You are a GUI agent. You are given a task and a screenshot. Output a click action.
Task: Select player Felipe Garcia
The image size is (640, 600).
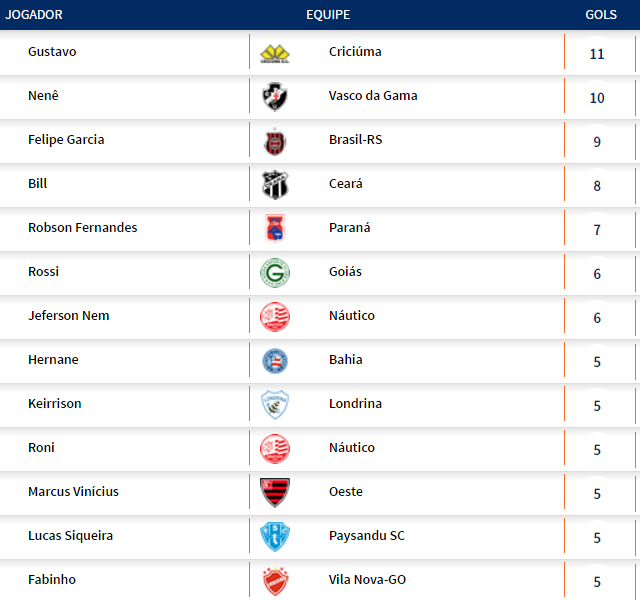coord(66,140)
